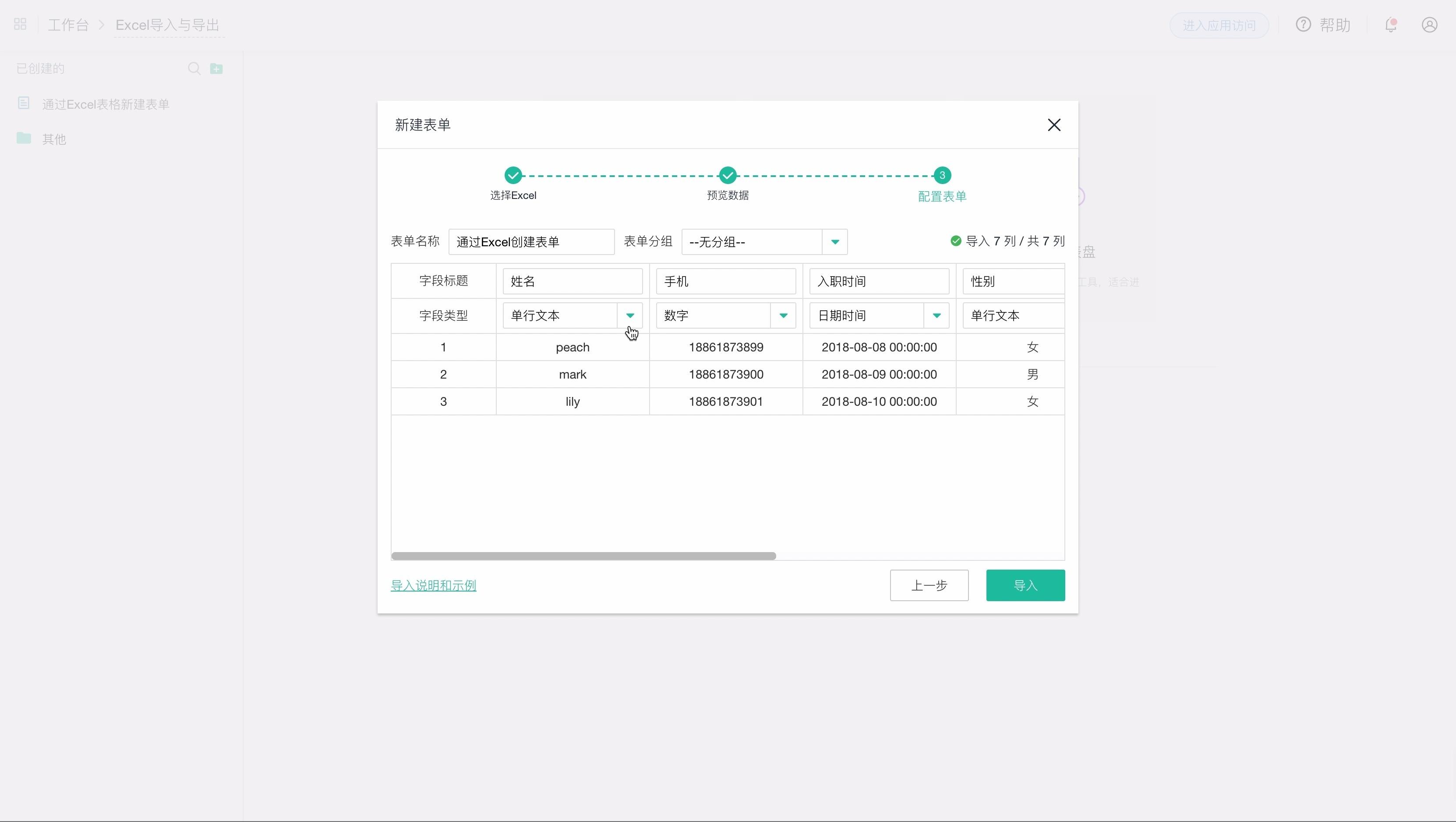Edit the 姓名 field title input
The image size is (1456, 822).
[573, 281]
